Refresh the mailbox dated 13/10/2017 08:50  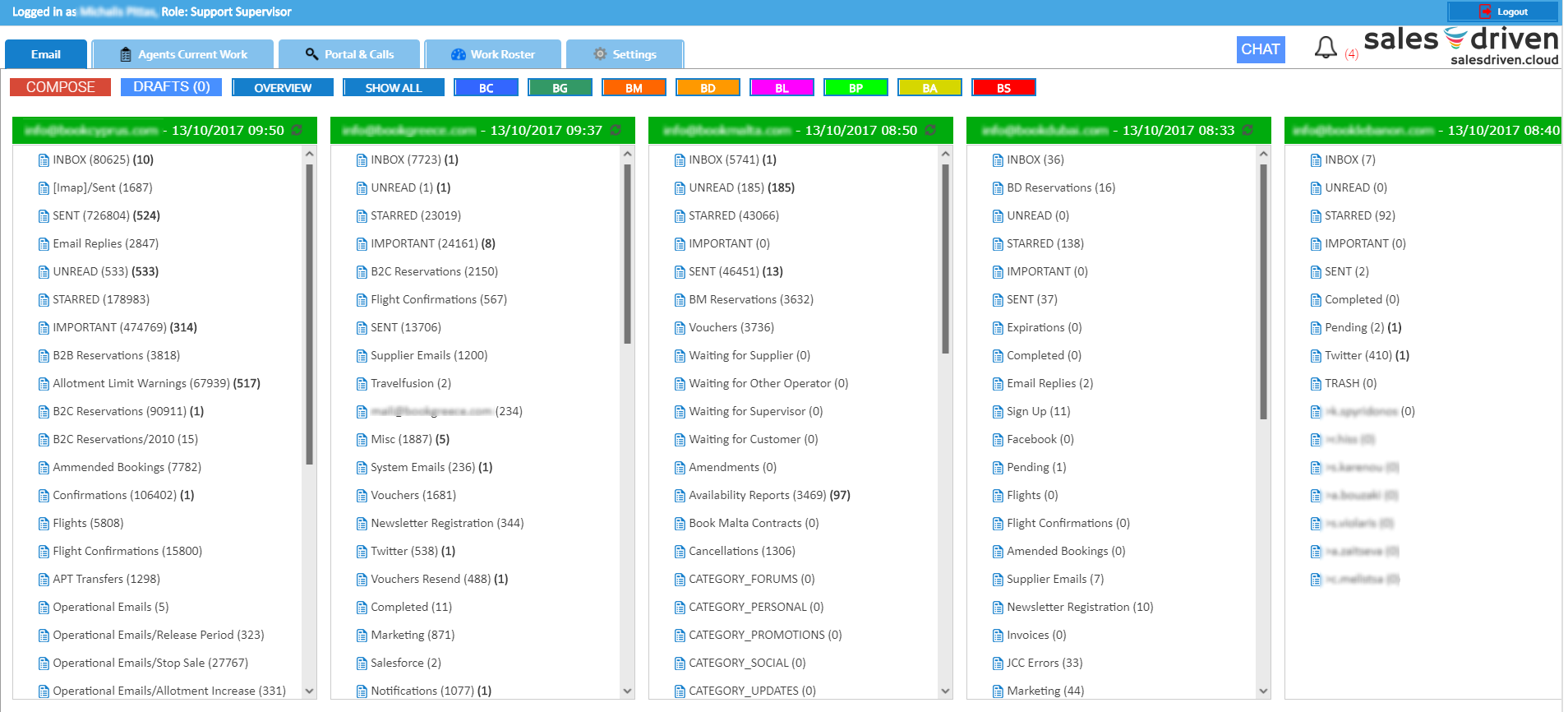tap(931, 130)
